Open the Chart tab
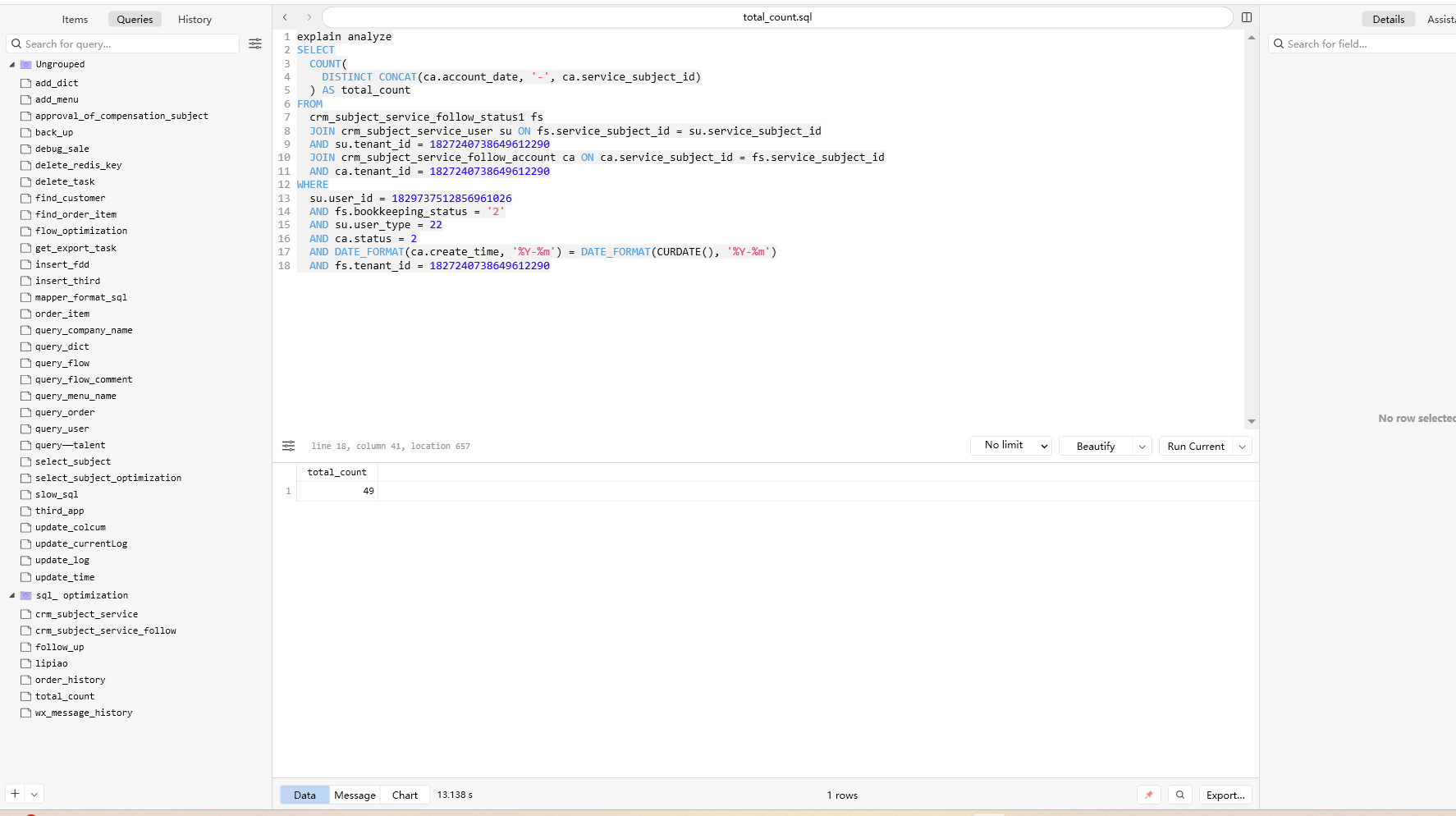The width and height of the screenshot is (1456, 816). tap(405, 795)
